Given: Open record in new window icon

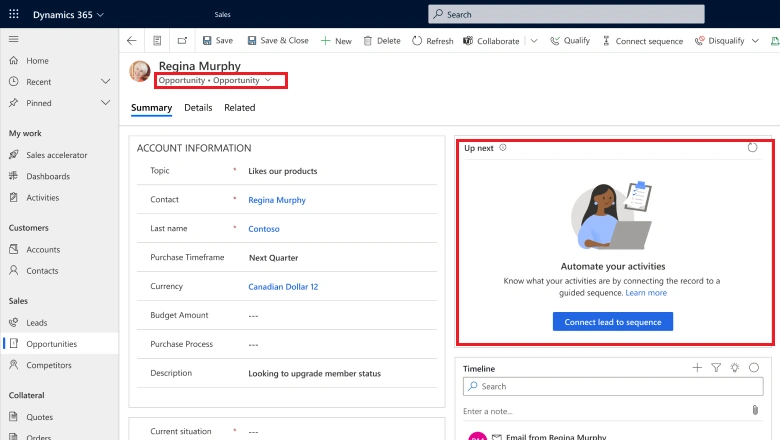Looking at the screenshot, I should [182, 41].
